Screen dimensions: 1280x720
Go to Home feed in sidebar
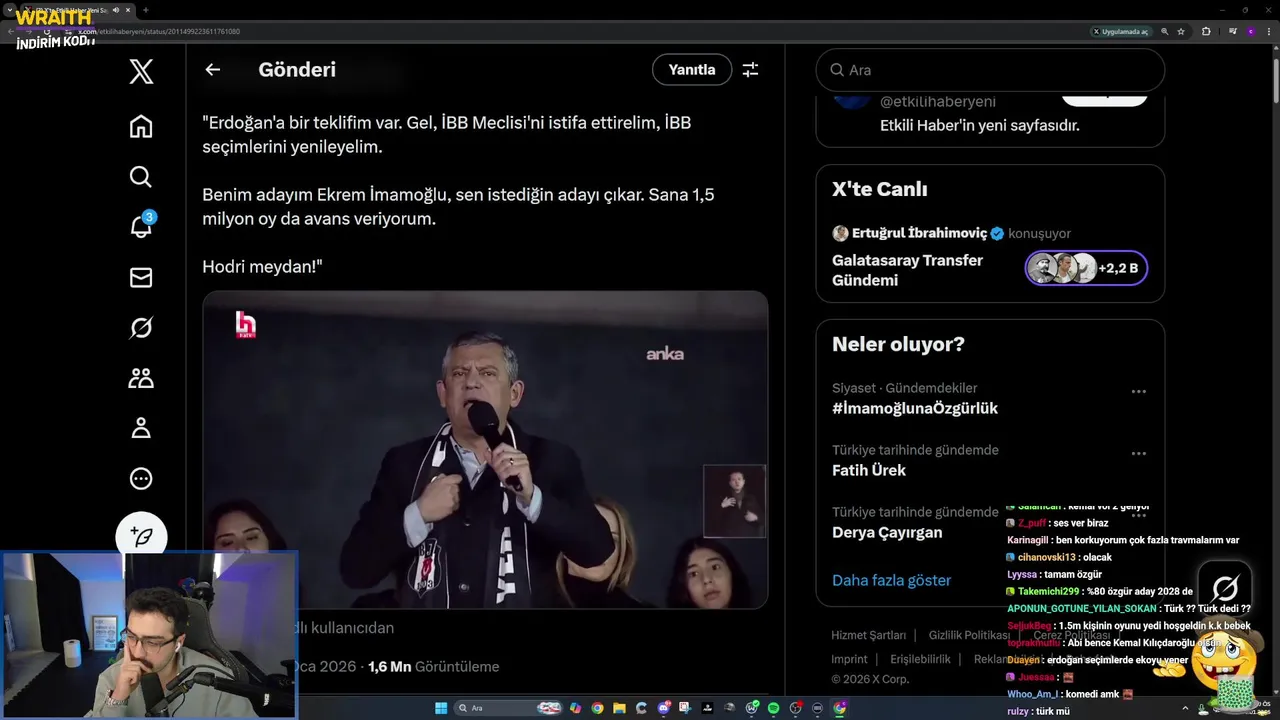pyautogui.click(x=141, y=126)
